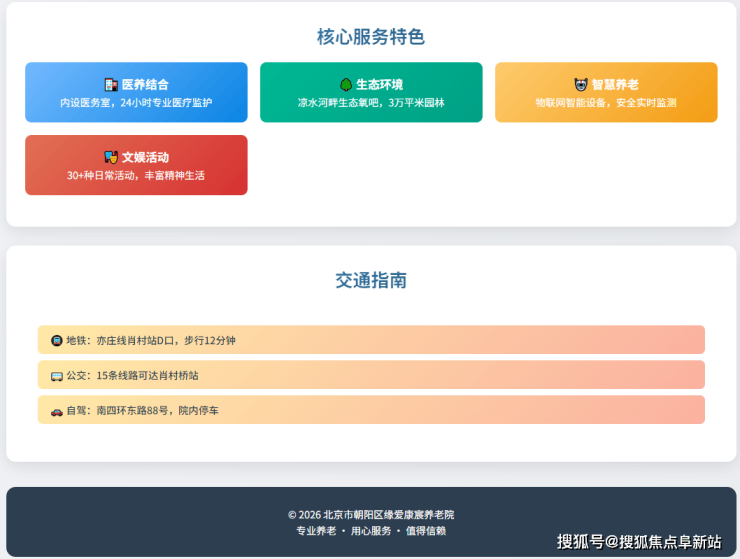Click the 专业养老 · 用心服务 footer slogan
The height and width of the screenshot is (559, 740).
tap(371, 531)
